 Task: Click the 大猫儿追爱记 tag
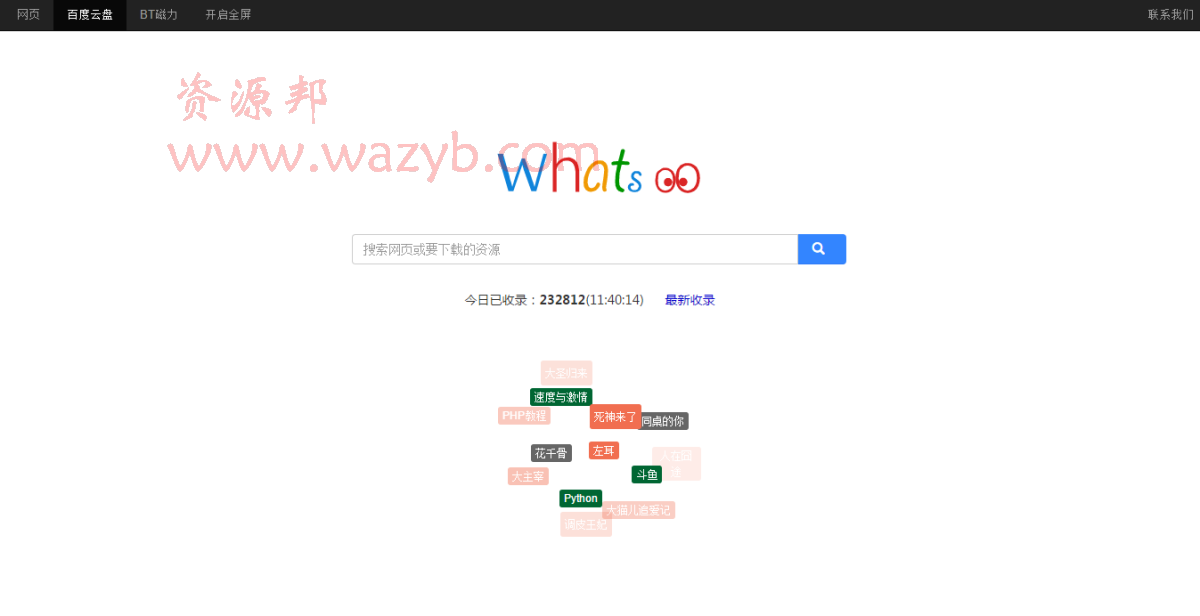click(638, 510)
